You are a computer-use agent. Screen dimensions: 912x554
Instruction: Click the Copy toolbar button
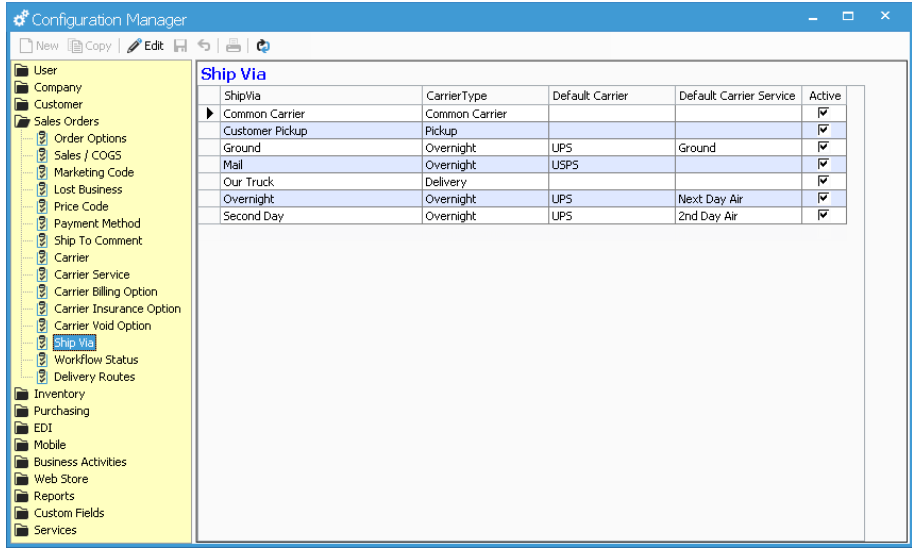(90, 45)
